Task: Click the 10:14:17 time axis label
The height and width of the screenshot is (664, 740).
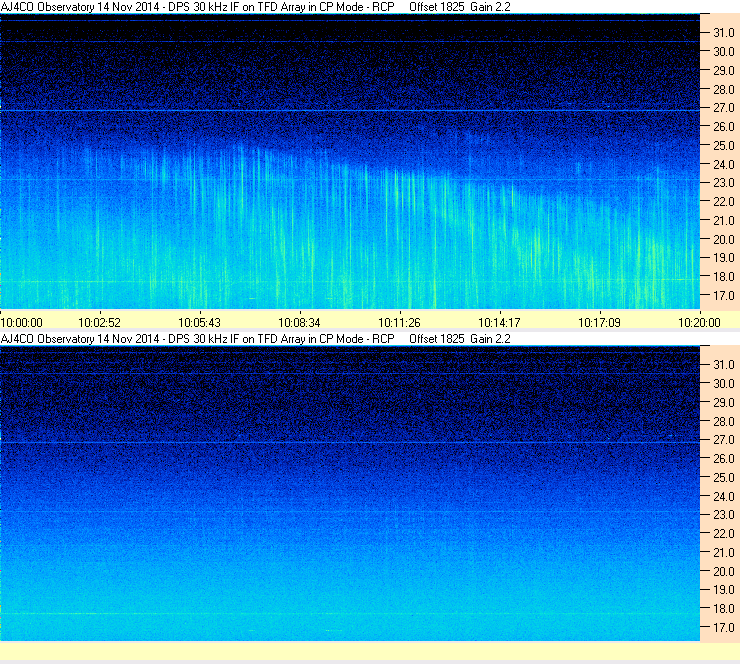Action: point(499,323)
